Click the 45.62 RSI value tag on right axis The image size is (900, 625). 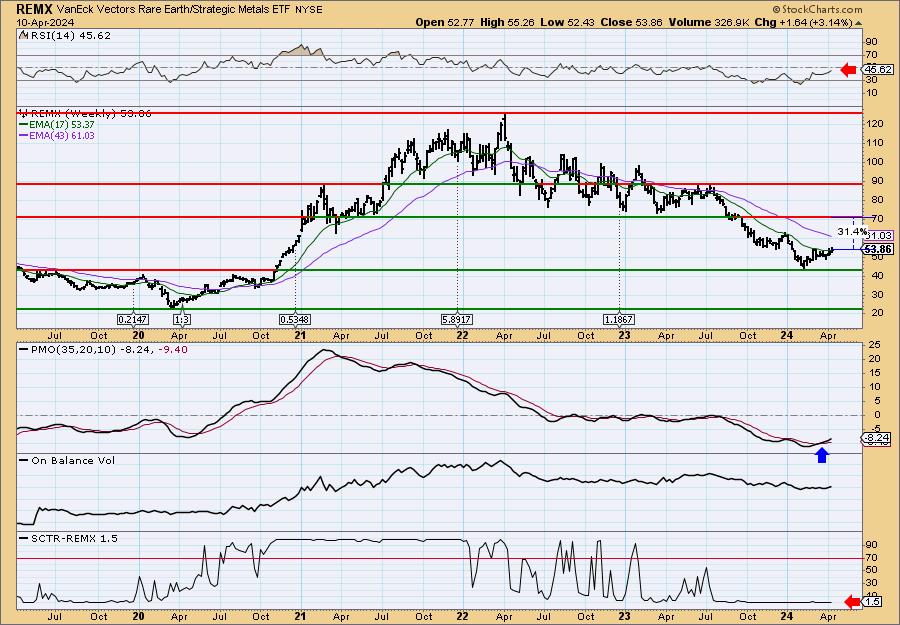(878, 69)
